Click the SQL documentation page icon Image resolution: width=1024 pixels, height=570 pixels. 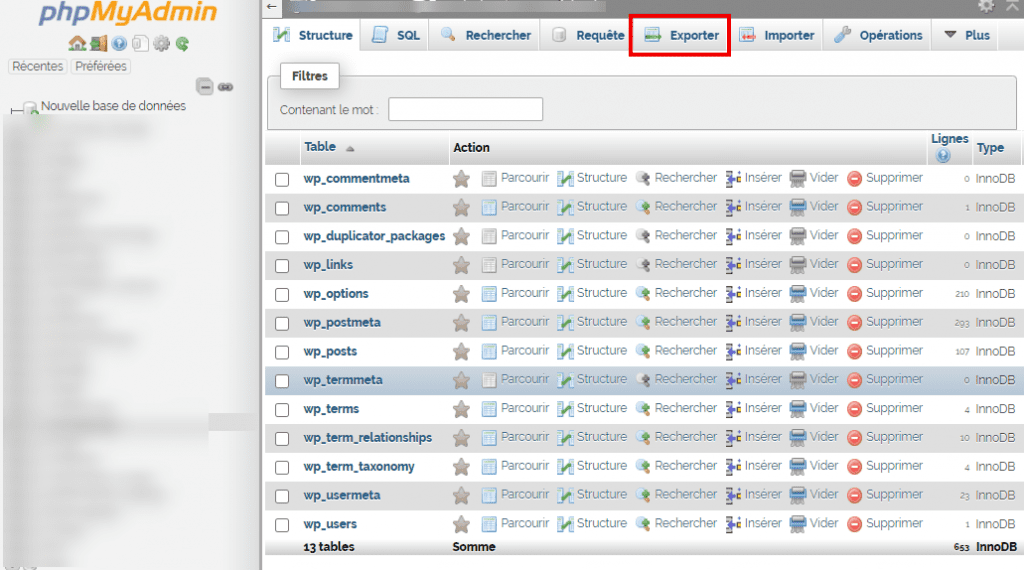click(x=140, y=44)
